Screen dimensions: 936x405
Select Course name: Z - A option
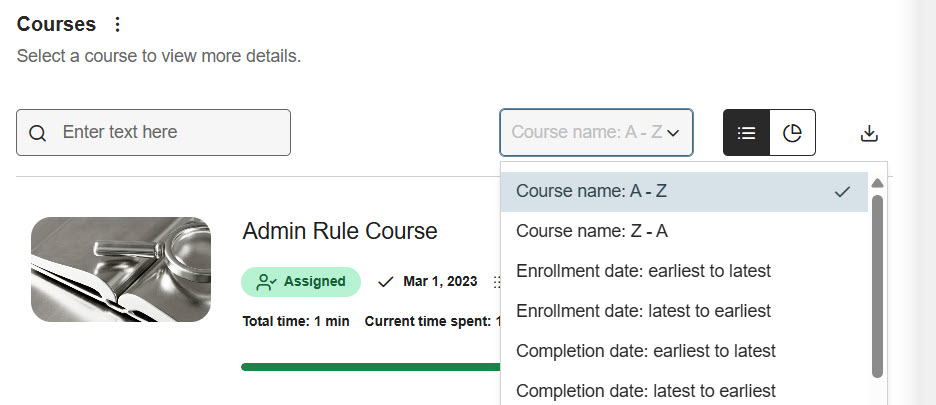pos(592,231)
